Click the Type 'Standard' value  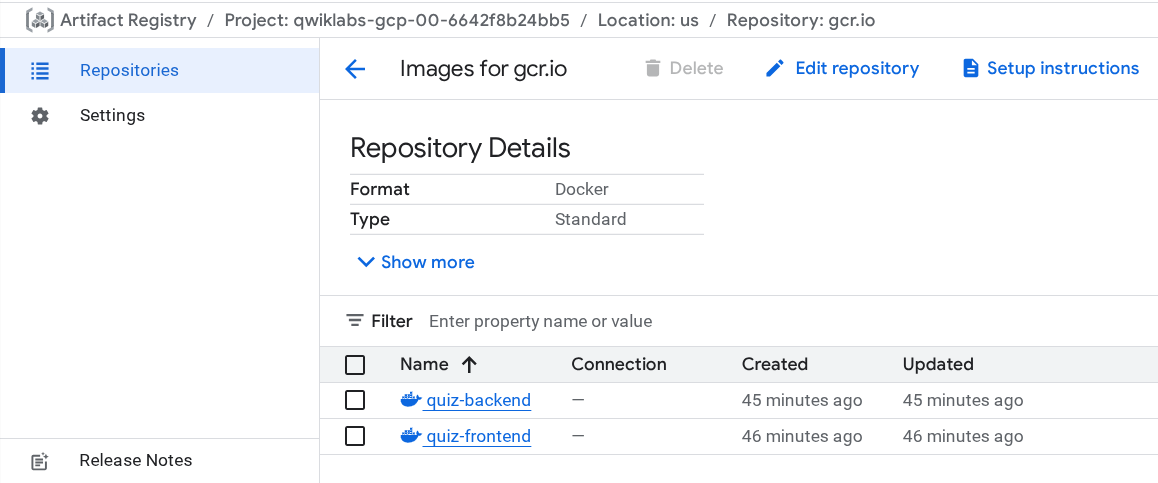click(591, 219)
